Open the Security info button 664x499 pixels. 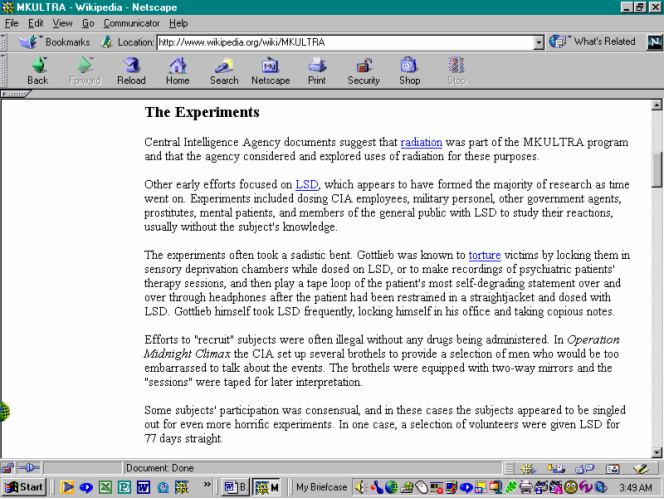pos(363,70)
